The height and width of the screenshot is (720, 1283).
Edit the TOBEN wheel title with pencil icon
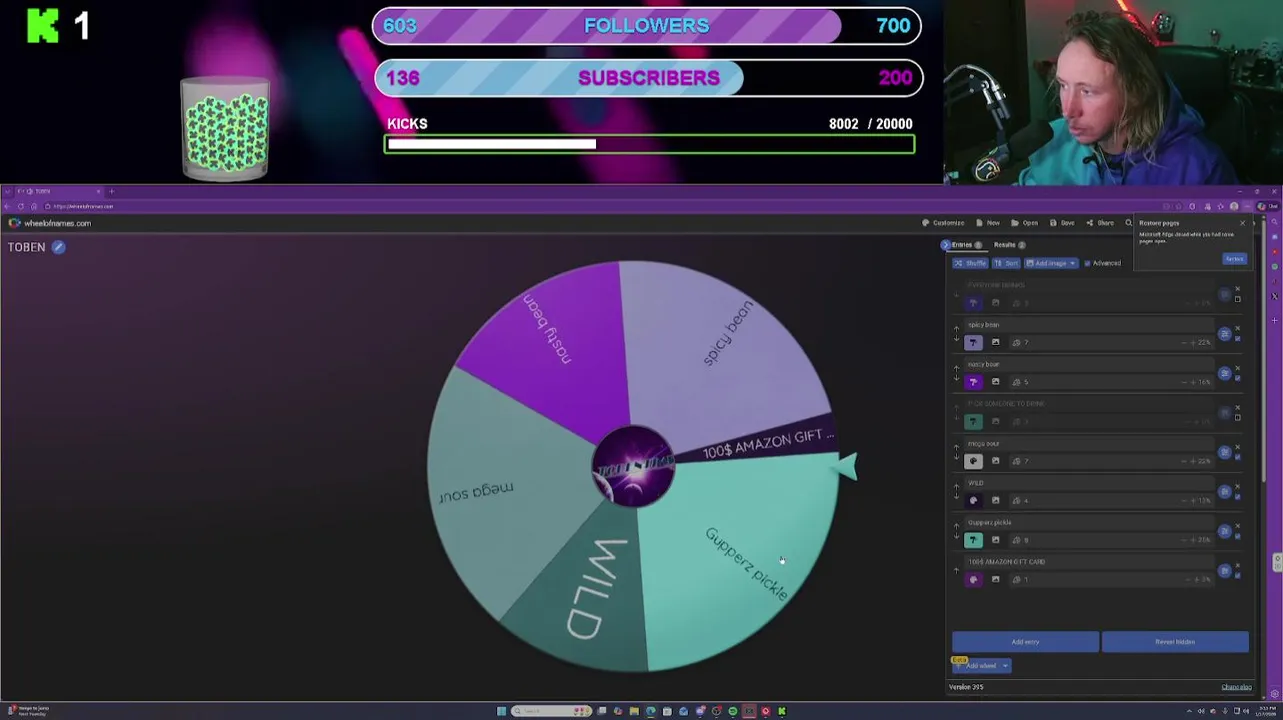click(58, 247)
